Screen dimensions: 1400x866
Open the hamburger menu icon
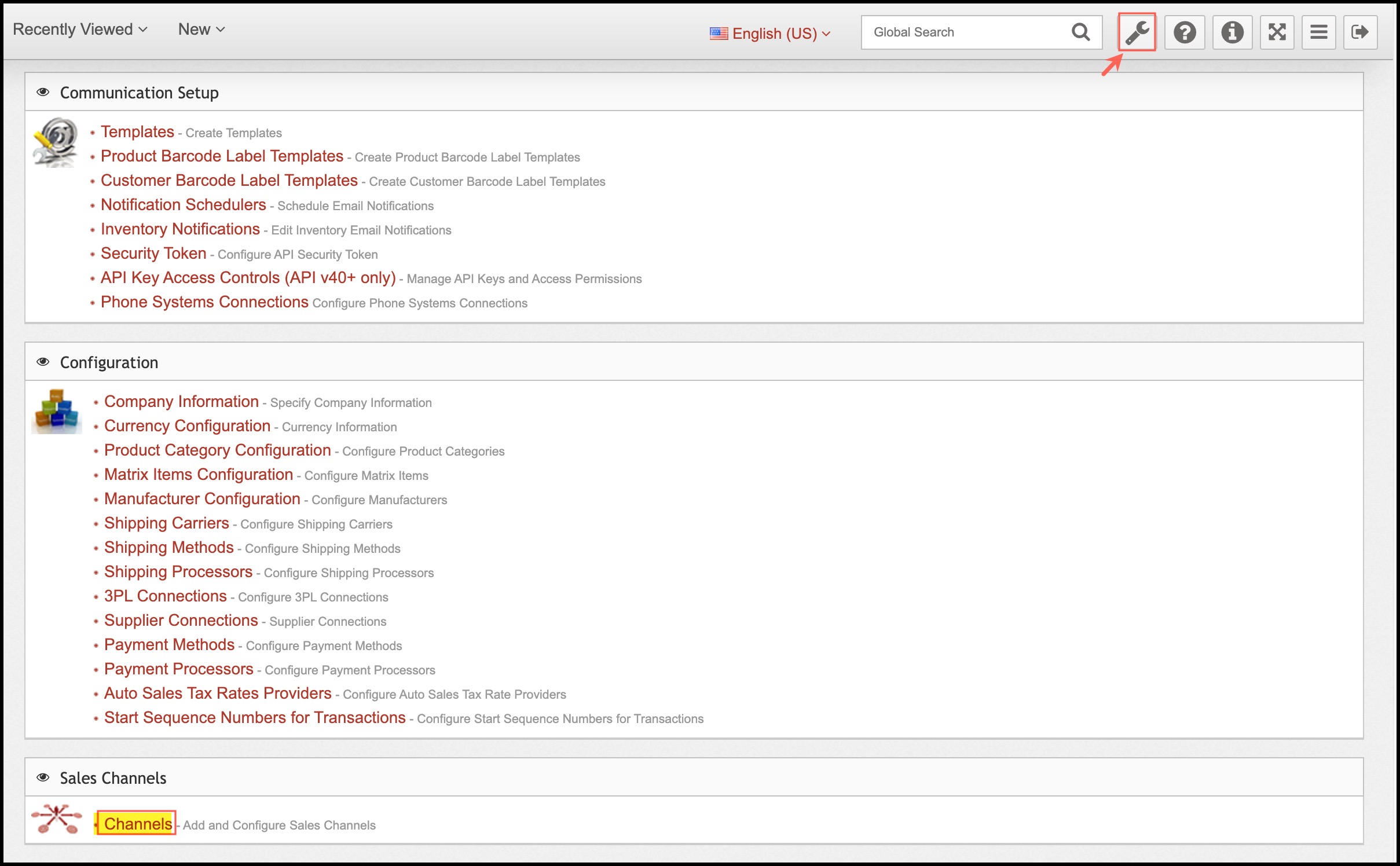(1318, 32)
